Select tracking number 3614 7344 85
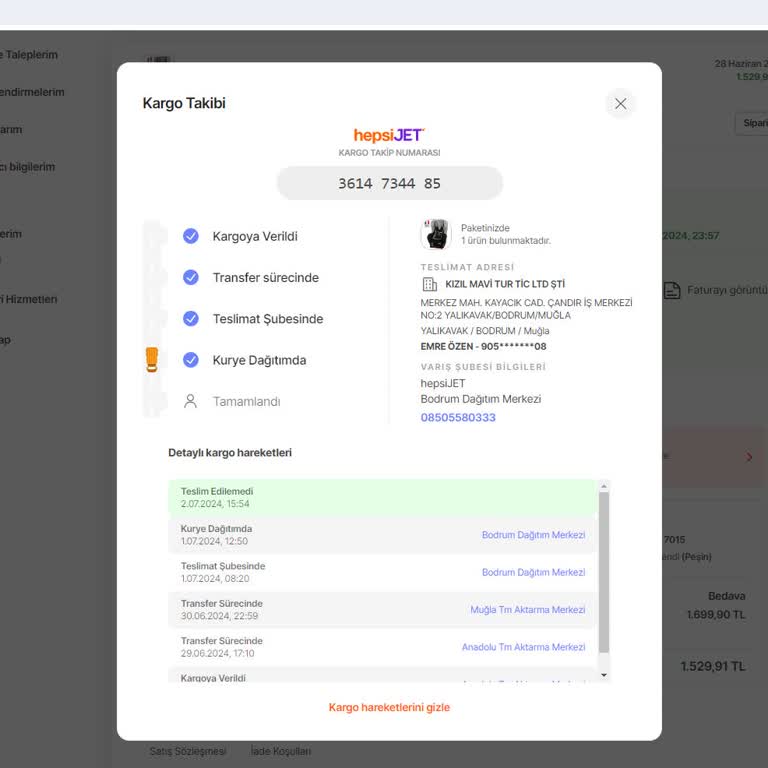Image resolution: width=768 pixels, height=768 pixels. point(389,183)
